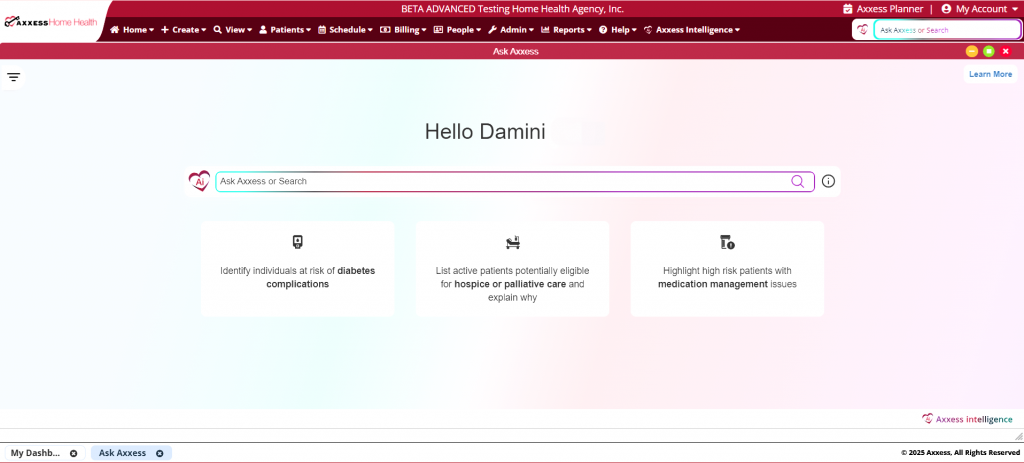
Task: Click the agency name header text
Action: [x=512, y=9]
